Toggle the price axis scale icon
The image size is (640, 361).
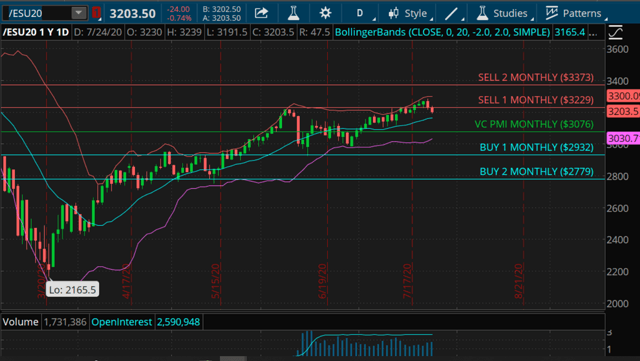[616, 32]
